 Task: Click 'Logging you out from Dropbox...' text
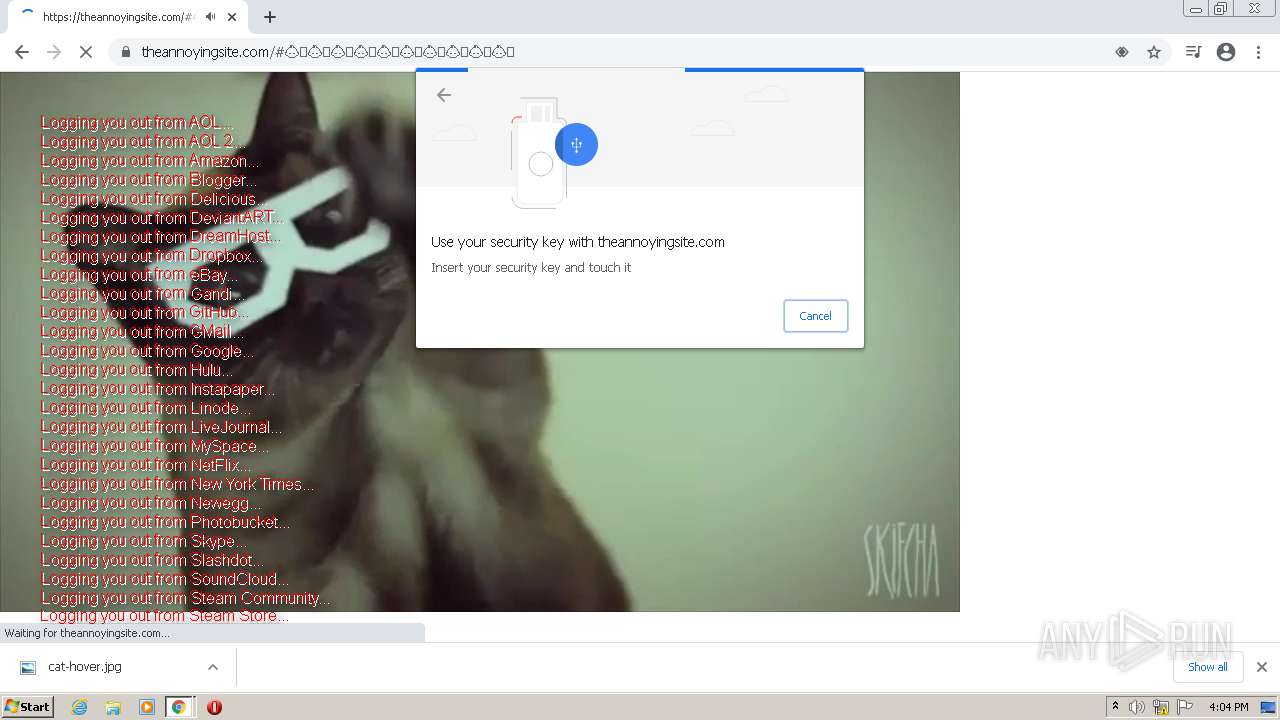point(151,256)
